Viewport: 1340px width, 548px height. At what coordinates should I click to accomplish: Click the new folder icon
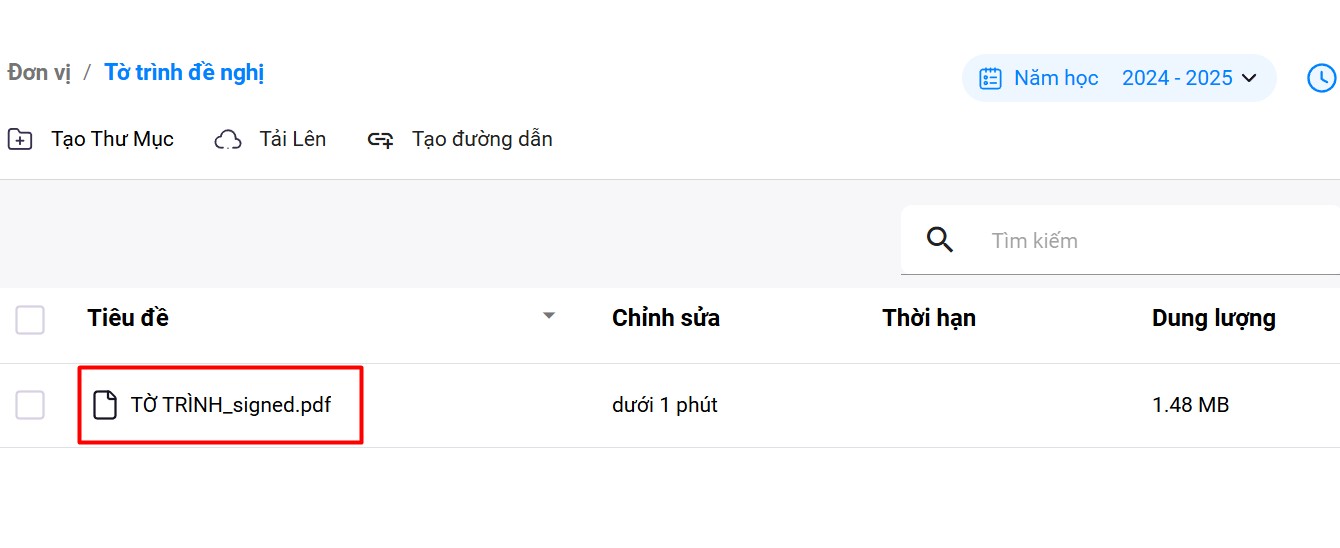[20, 139]
